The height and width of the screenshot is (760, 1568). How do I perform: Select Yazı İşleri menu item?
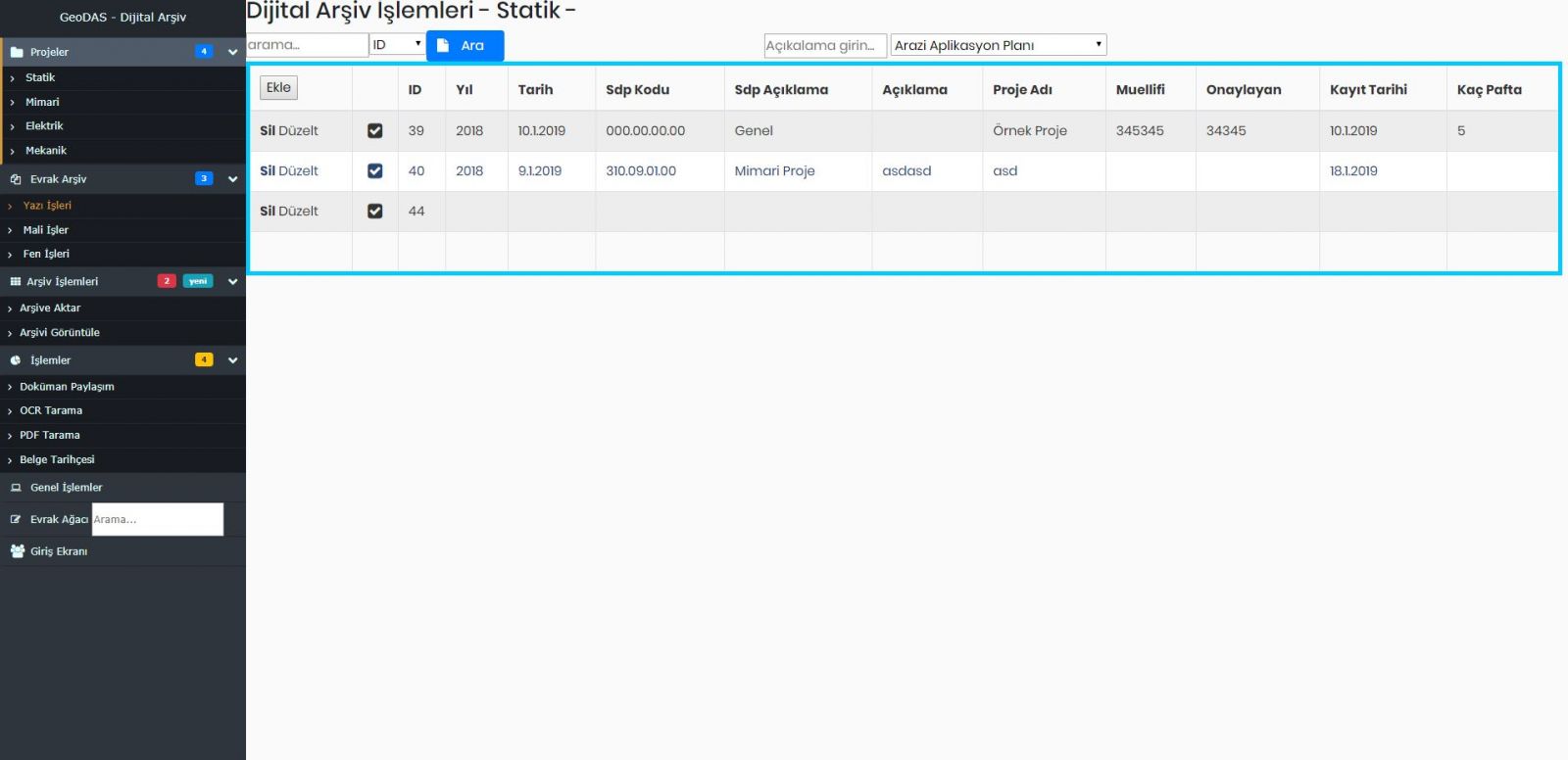pyautogui.click(x=47, y=206)
